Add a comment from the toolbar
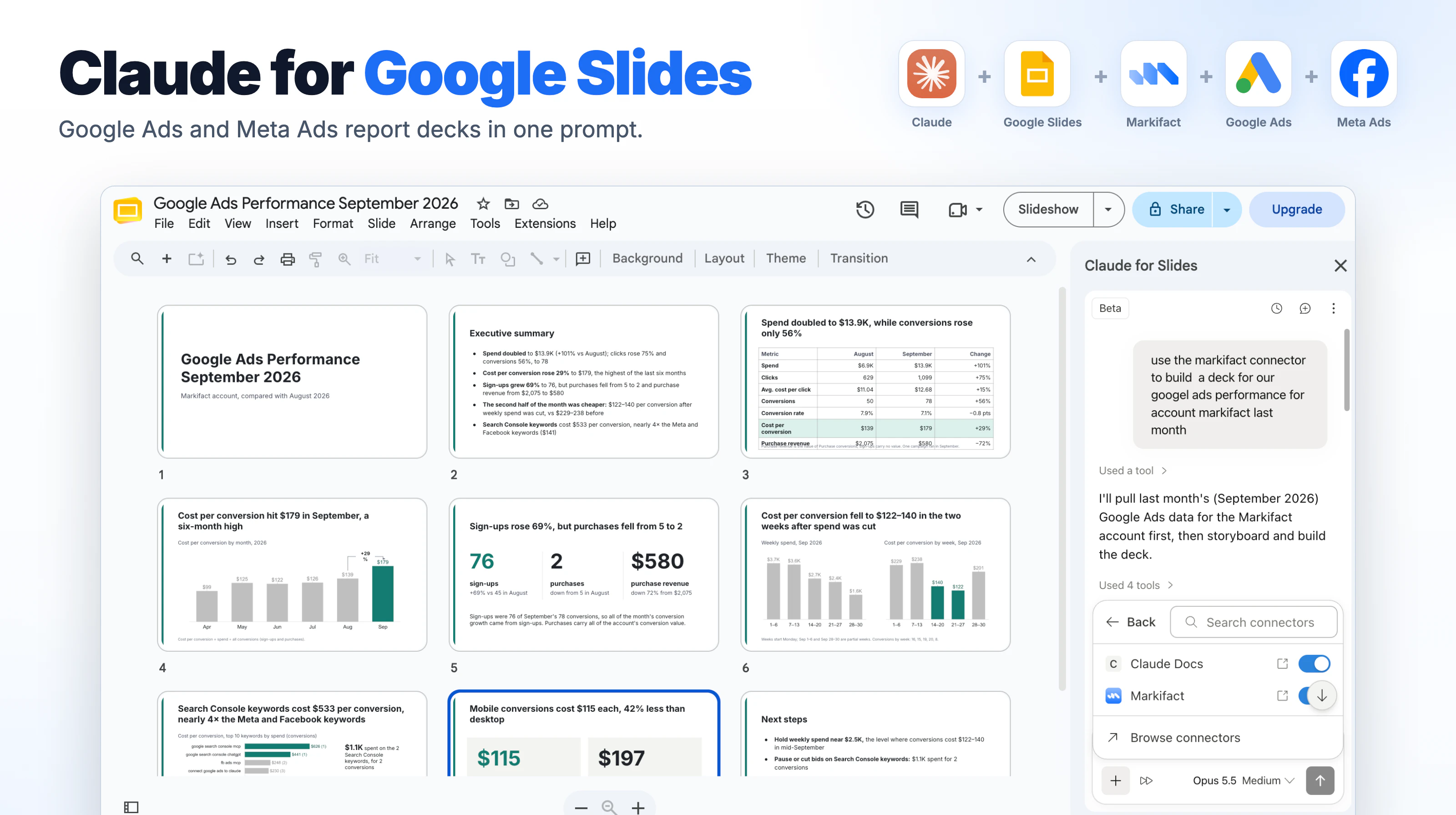 [x=583, y=259]
